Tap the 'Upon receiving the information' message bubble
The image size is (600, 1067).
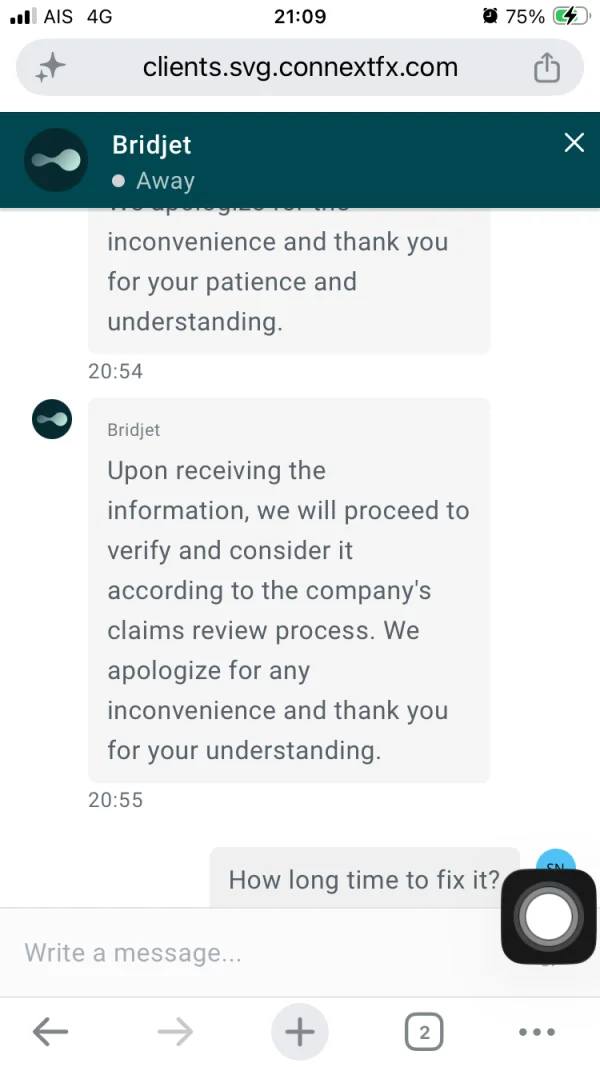point(289,590)
